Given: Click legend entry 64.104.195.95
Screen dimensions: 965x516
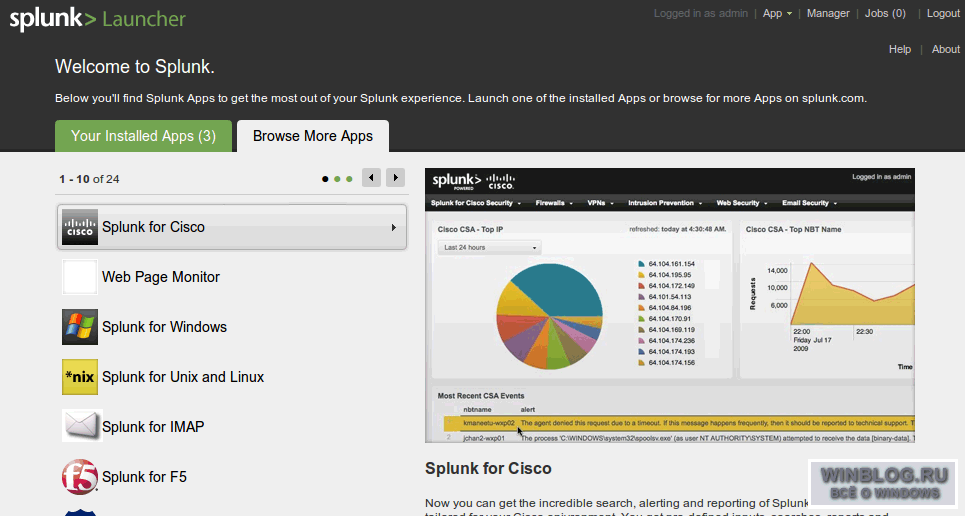Looking at the screenshot, I should click(665, 275).
